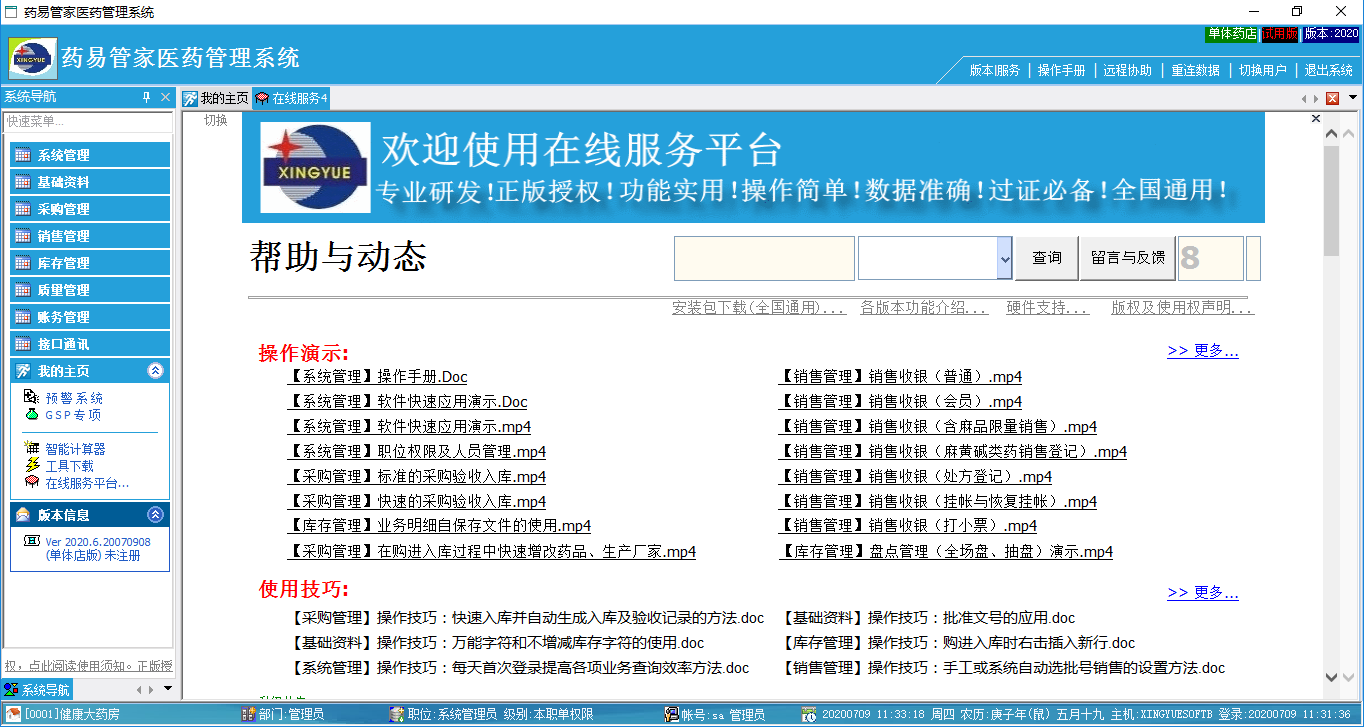
Task: Open 快速的采购验收入库.mp4 link
Action: [417, 501]
